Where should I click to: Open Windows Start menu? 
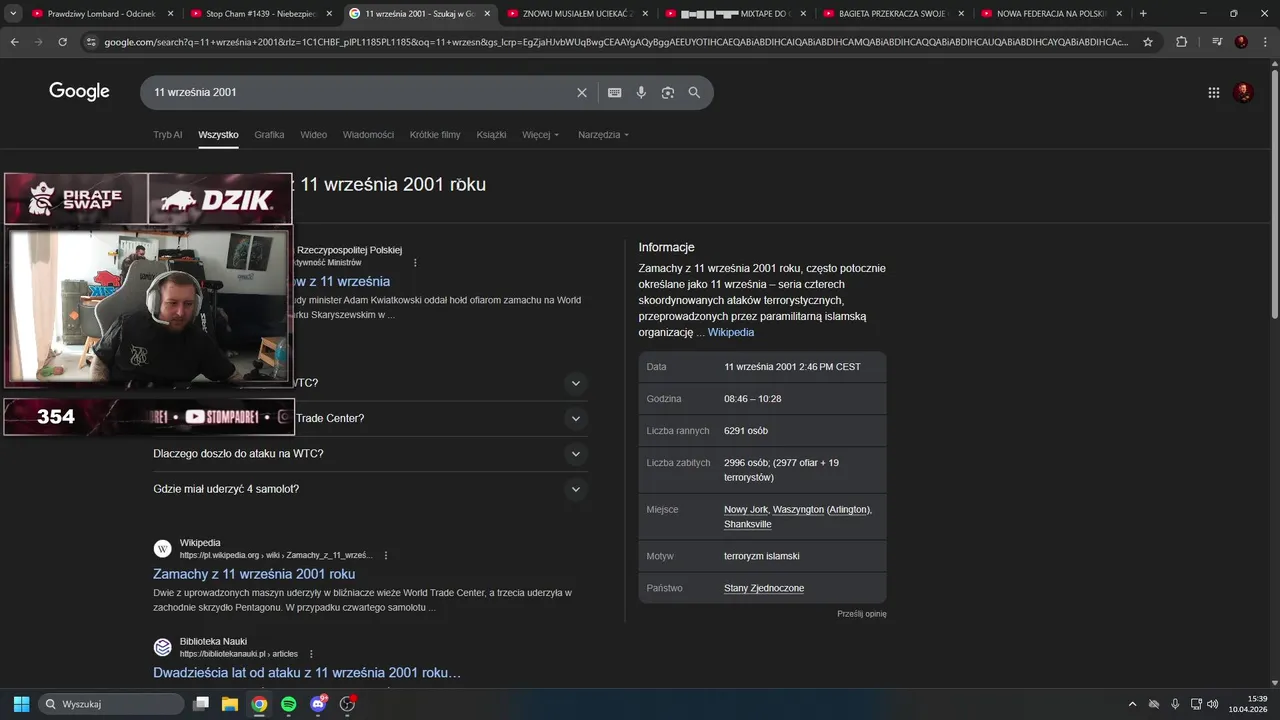21,704
